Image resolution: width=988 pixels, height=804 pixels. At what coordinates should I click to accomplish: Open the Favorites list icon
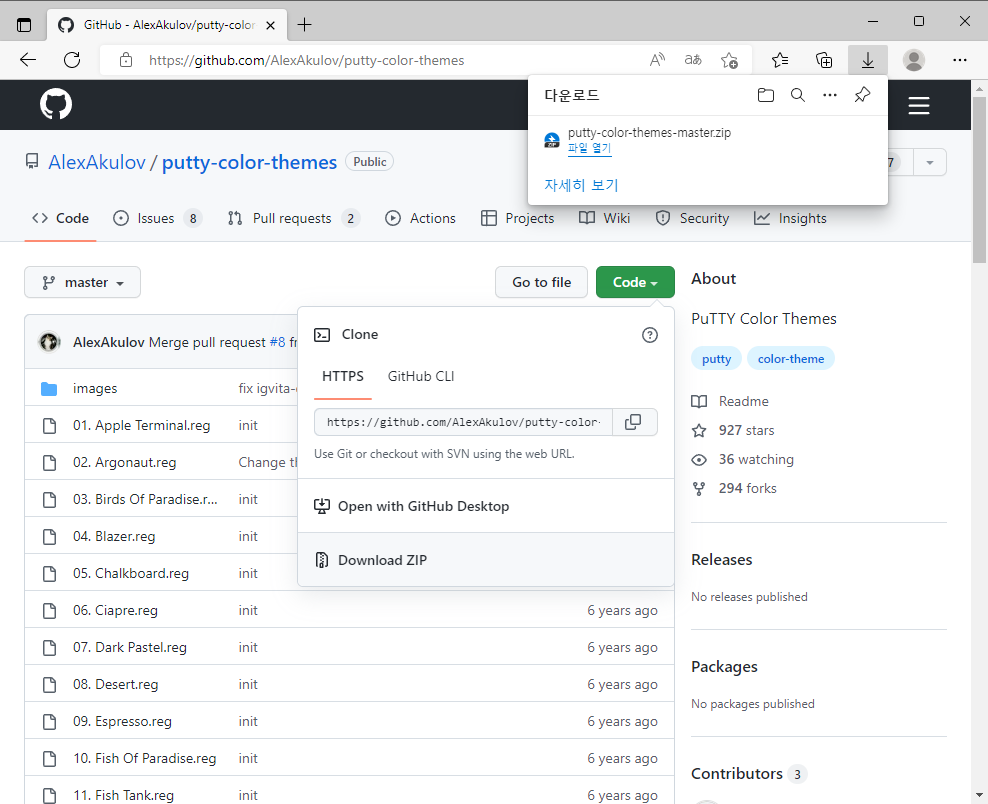(x=780, y=60)
